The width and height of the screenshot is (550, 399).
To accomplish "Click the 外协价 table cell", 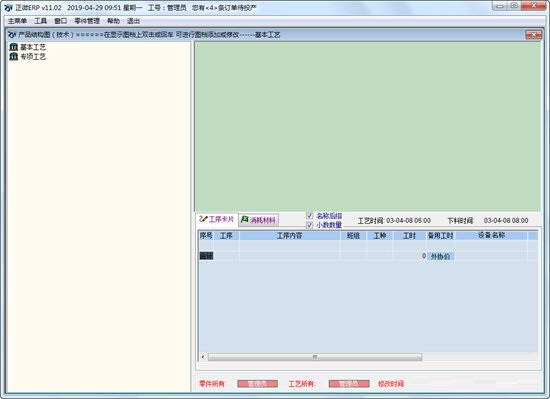I will point(441,256).
